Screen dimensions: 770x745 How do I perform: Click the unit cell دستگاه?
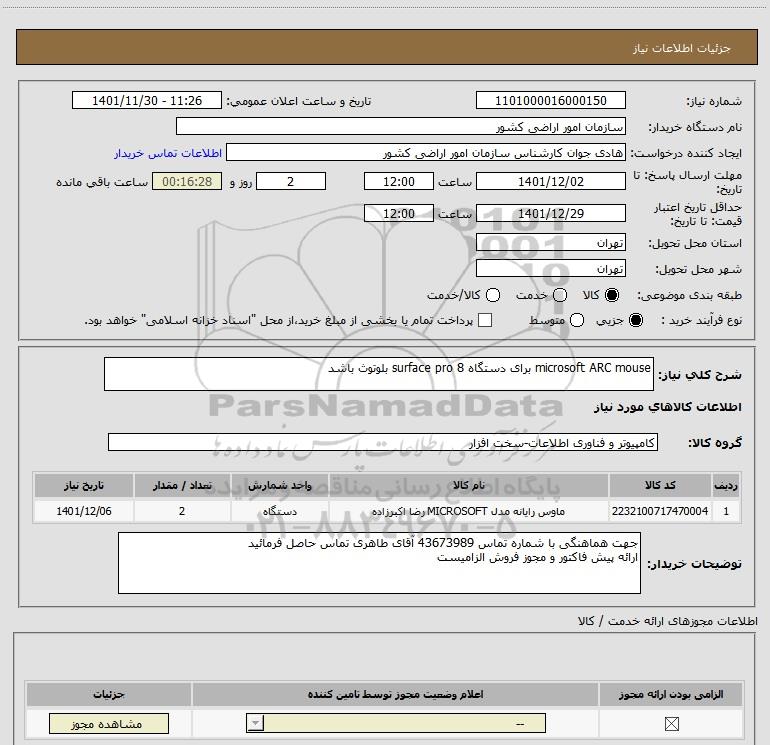(x=279, y=511)
